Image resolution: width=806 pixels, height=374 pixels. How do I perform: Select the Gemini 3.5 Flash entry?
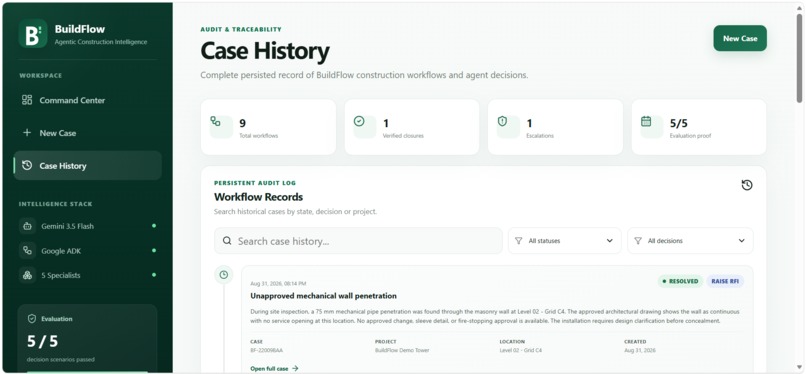(87, 226)
